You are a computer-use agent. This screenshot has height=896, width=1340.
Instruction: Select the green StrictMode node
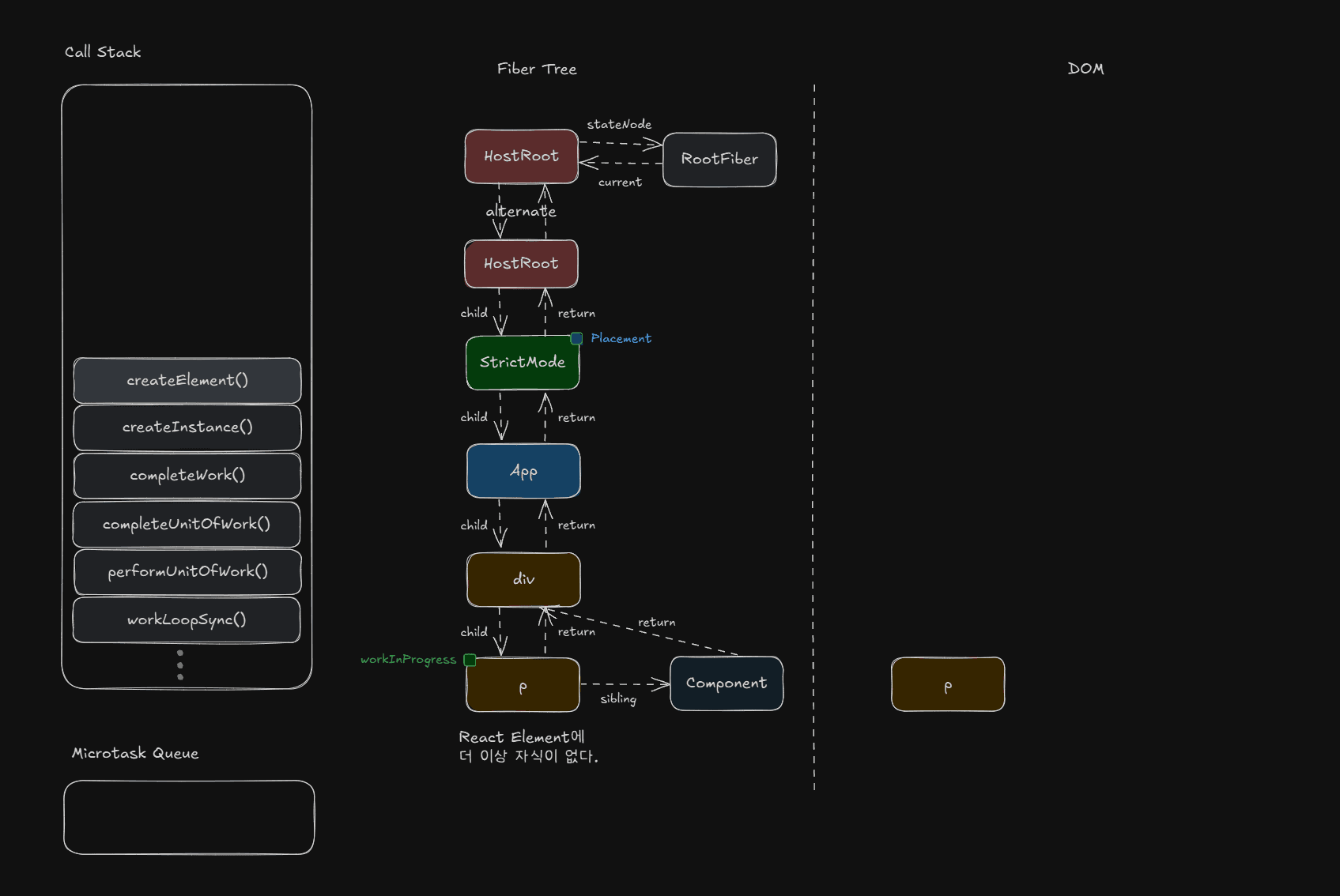[523, 362]
